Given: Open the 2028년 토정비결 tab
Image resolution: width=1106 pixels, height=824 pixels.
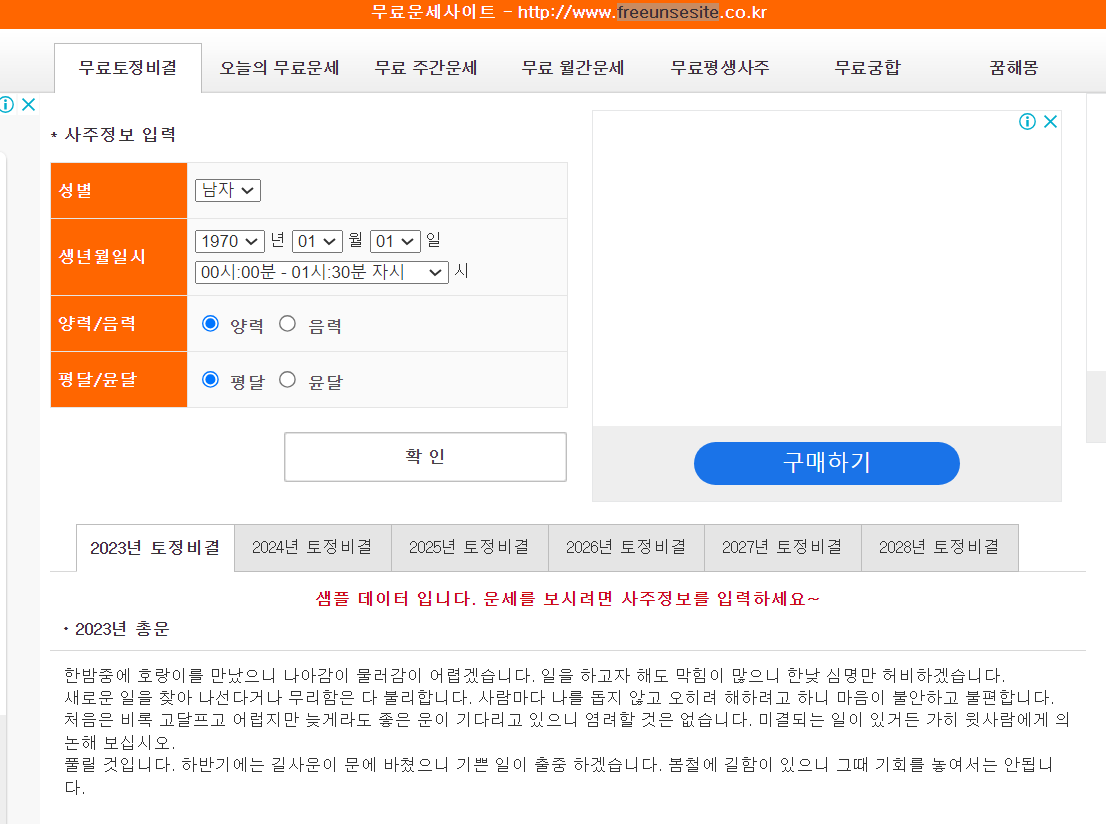Looking at the screenshot, I should [939, 547].
